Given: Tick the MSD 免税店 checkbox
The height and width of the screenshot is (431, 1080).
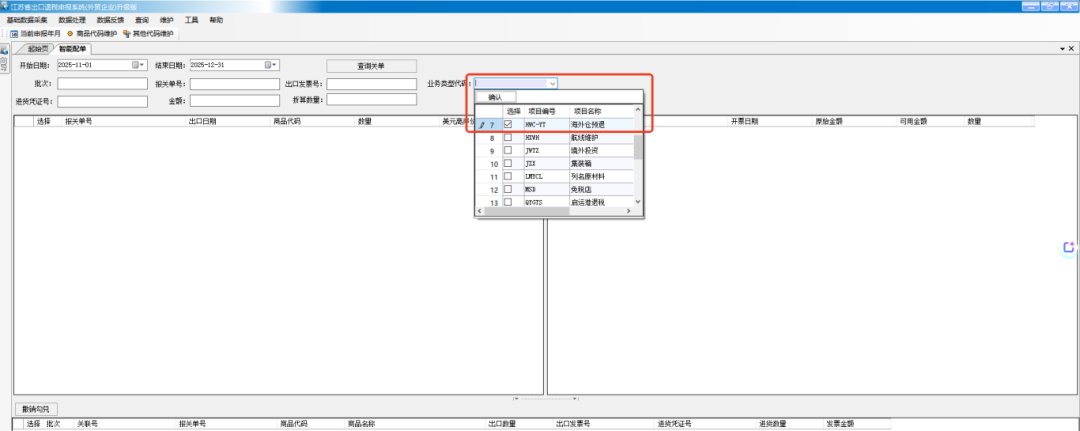Looking at the screenshot, I should pos(508,189).
